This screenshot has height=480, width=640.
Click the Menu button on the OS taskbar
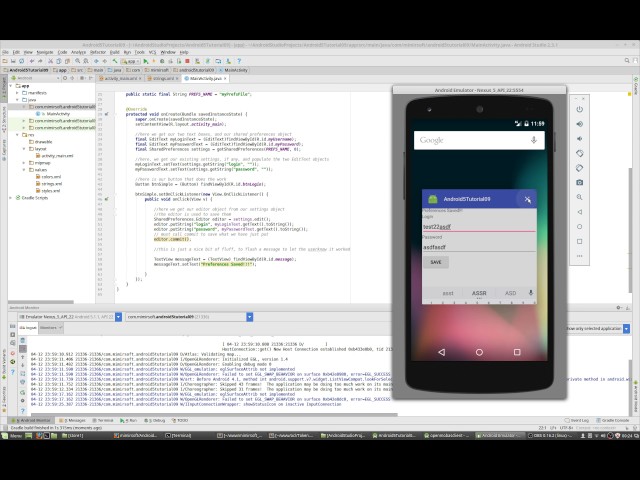click(12, 436)
